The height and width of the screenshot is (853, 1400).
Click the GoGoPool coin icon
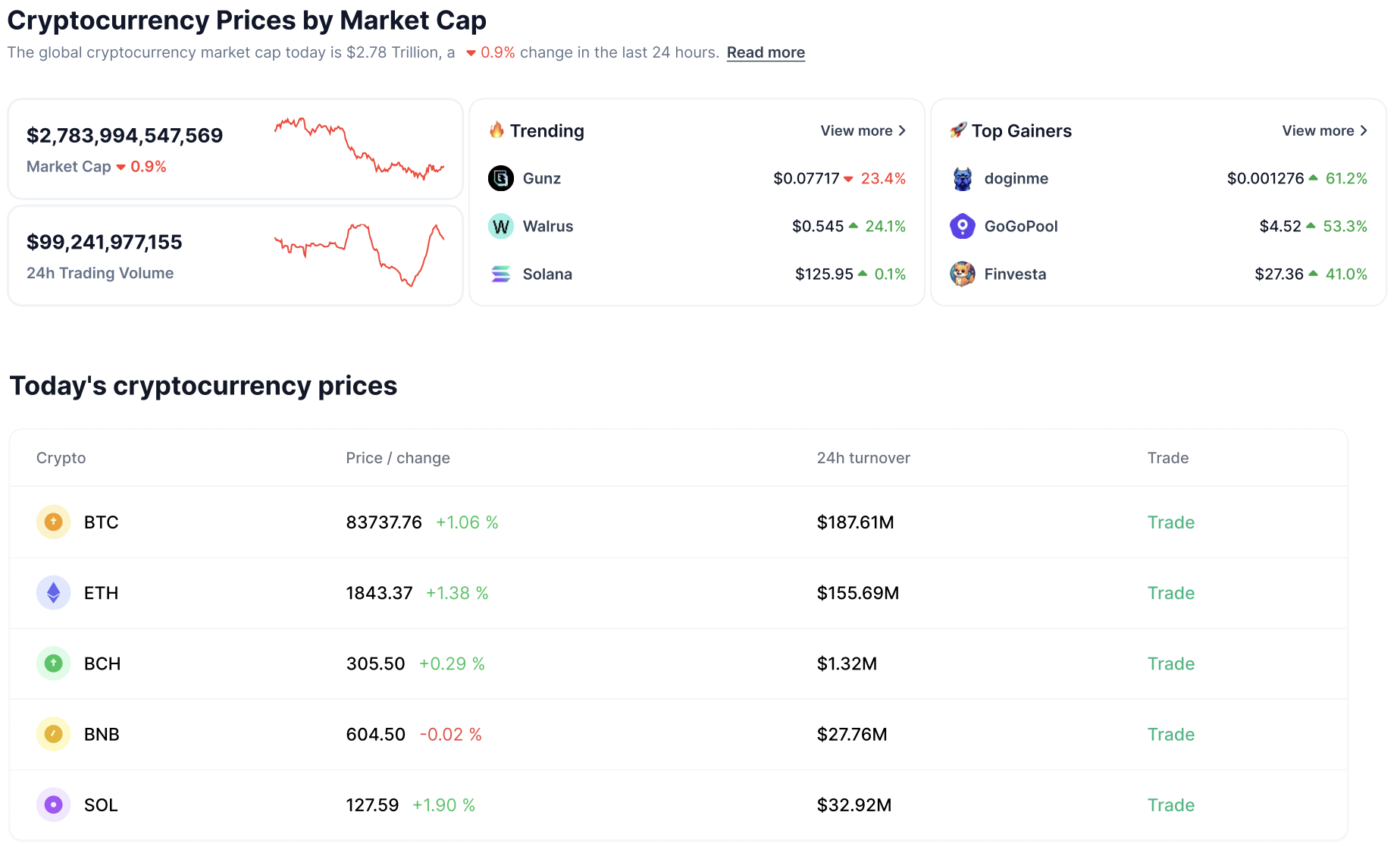point(962,226)
